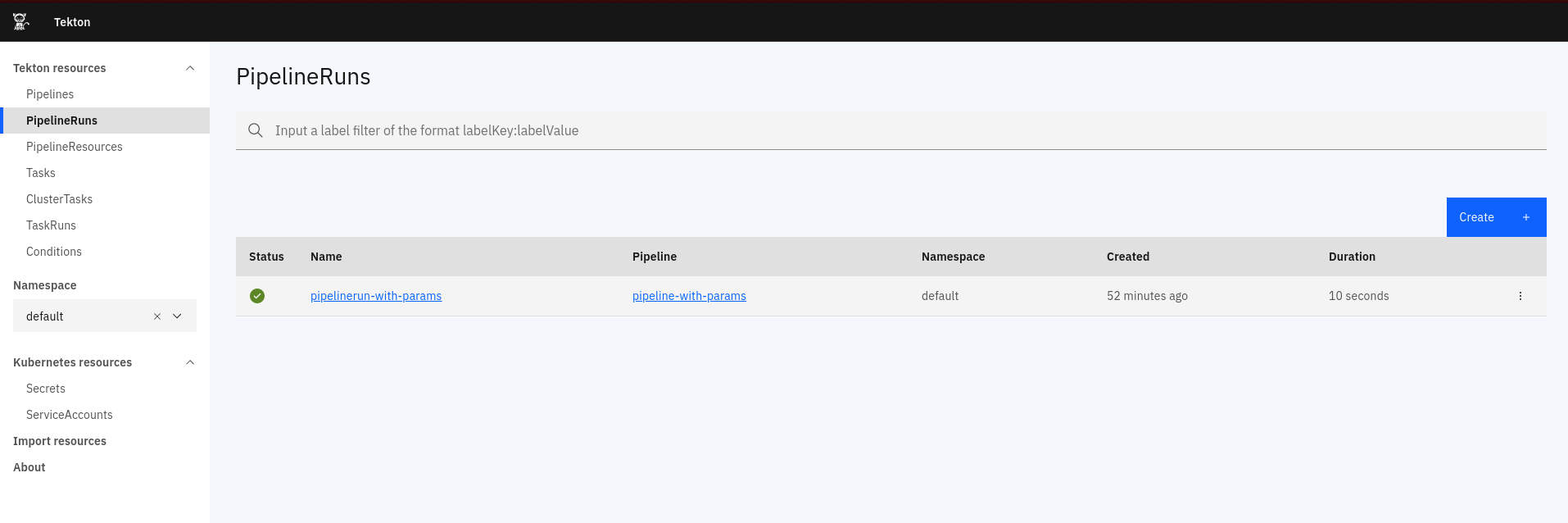This screenshot has width=1568, height=523.
Task: Click the PipelineRuns page heading
Action: click(x=303, y=77)
